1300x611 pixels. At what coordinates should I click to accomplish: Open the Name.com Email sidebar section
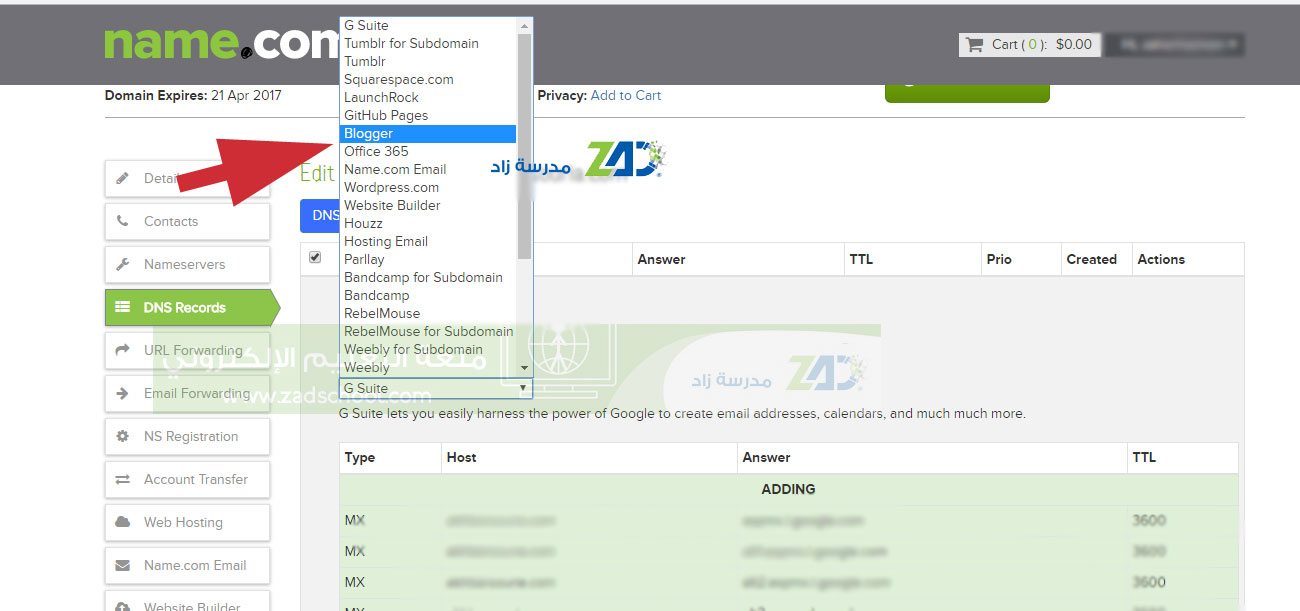pyautogui.click(x=187, y=565)
